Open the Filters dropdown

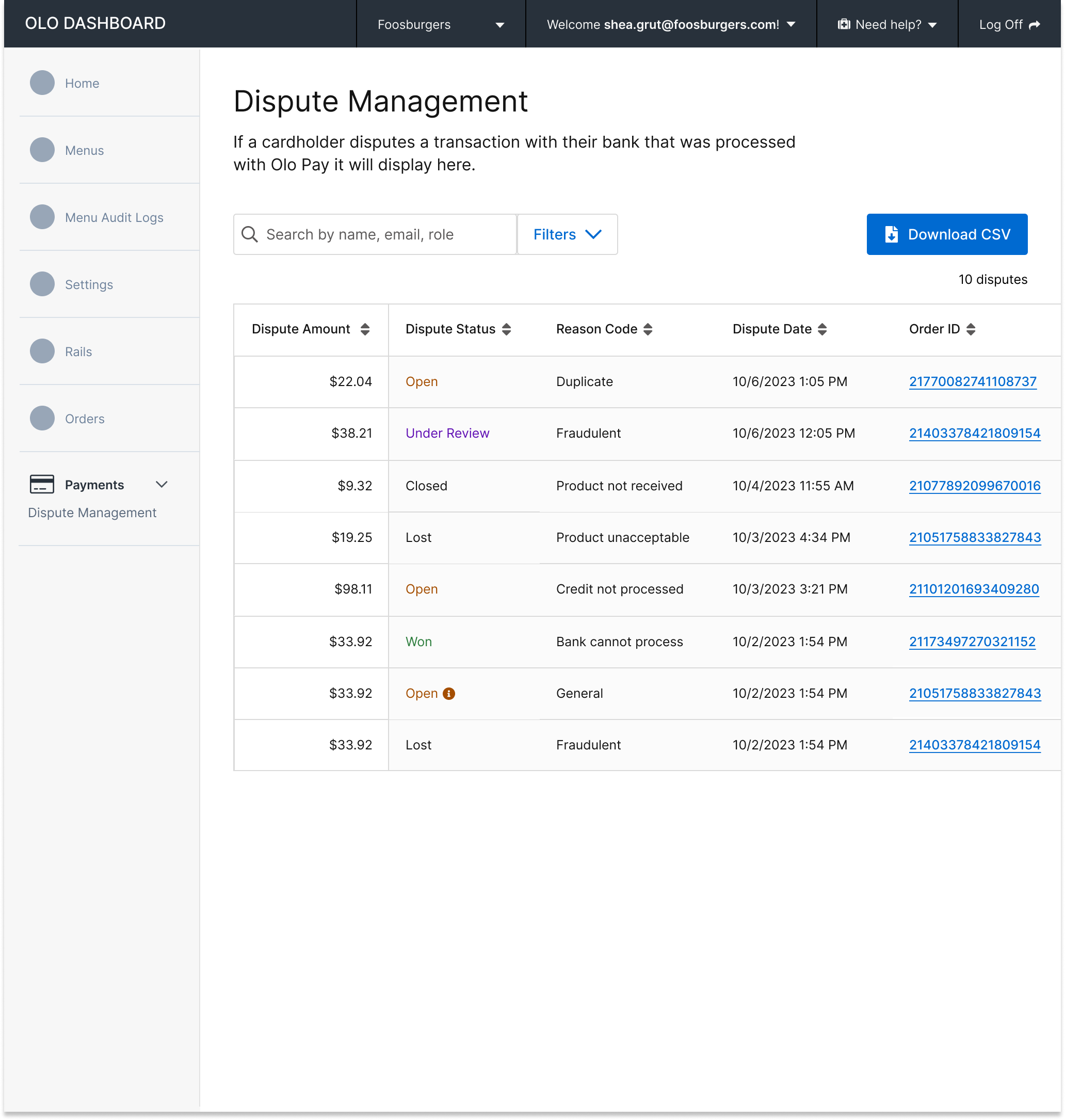567,234
